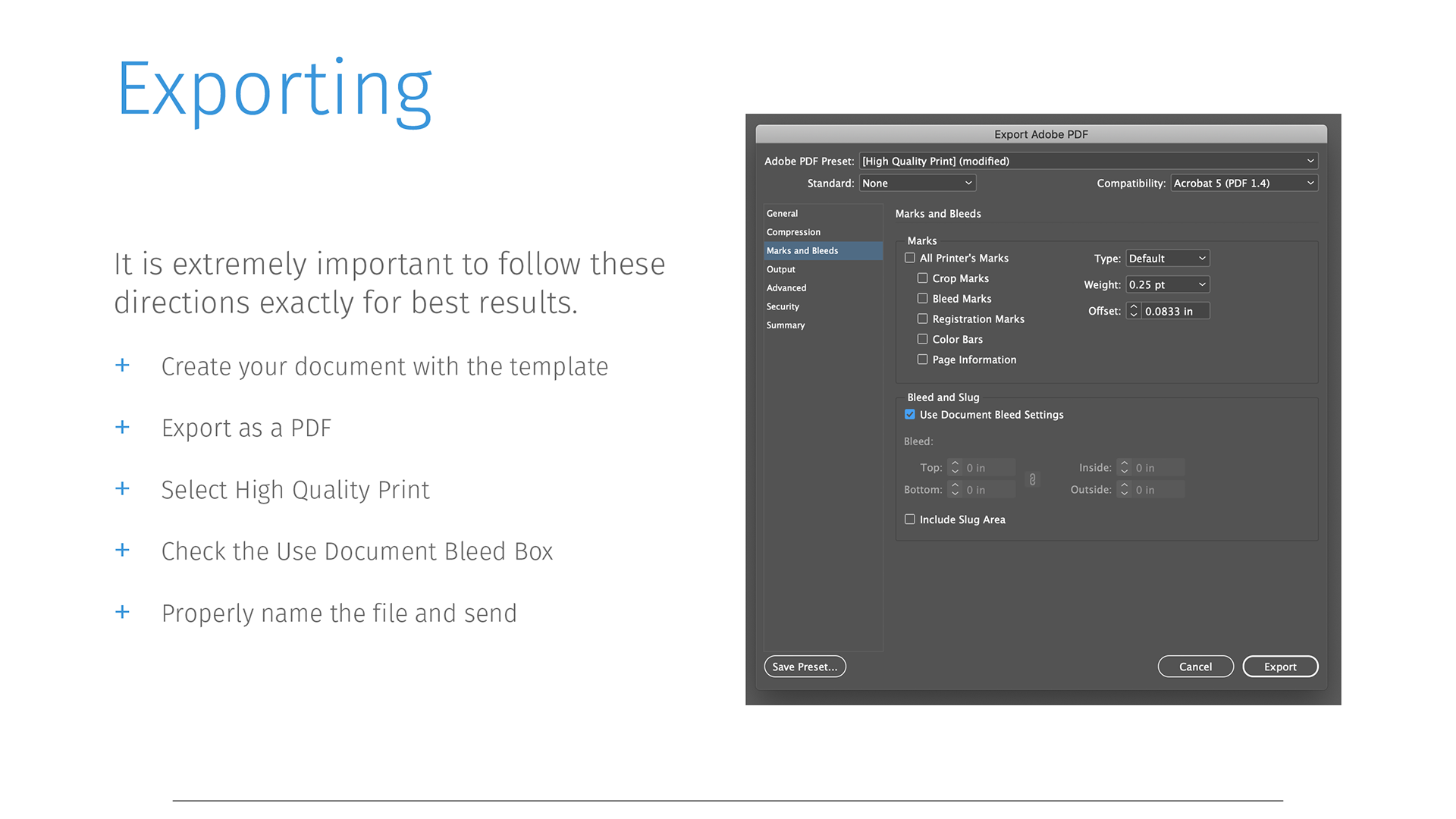Screen dimensions: 1456x819
Task: Click the Outside bleed stepper
Action: [x=1125, y=490]
